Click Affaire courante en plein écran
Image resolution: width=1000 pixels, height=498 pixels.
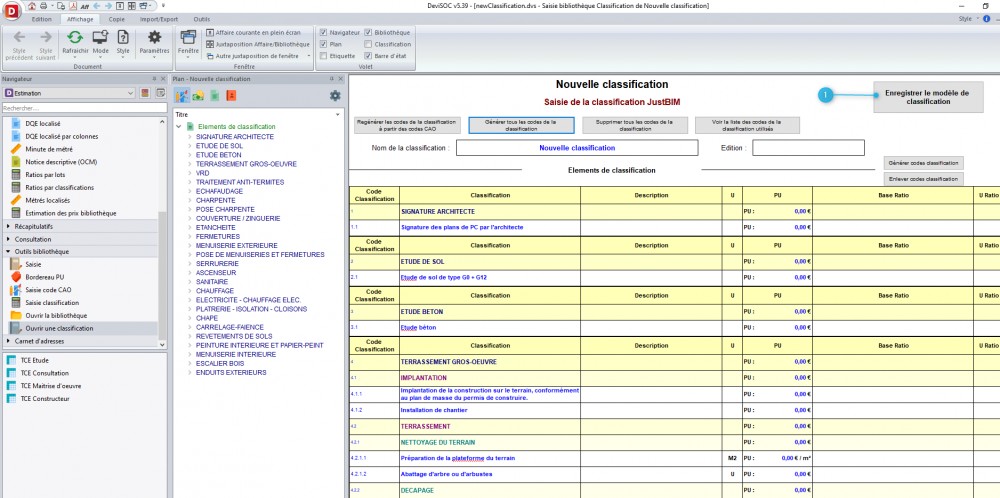click(x=253, y=32)
